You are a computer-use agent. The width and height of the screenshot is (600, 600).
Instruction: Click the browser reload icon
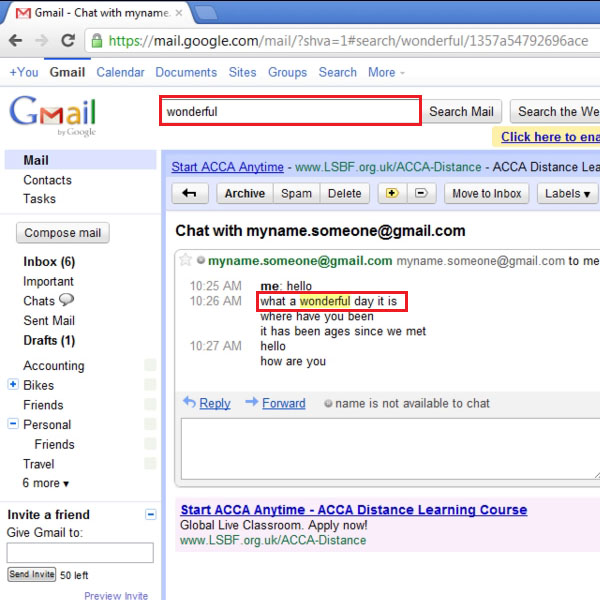tap(68, 41)
